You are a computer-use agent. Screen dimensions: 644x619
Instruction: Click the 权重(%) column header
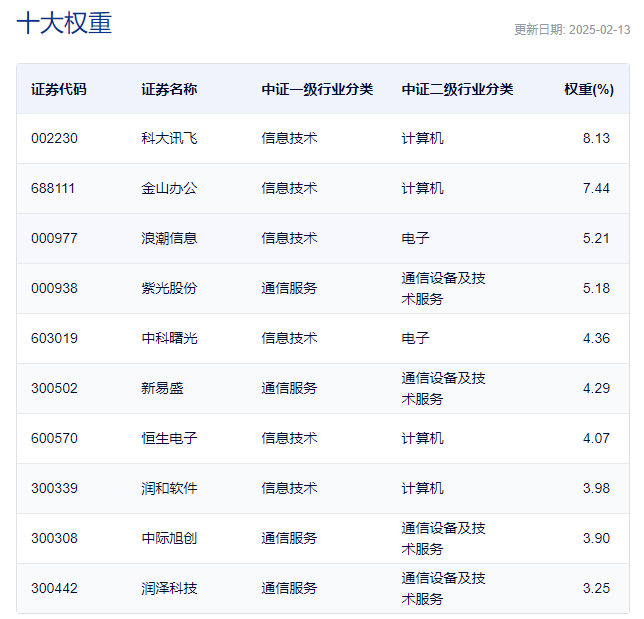click(589, 89)
